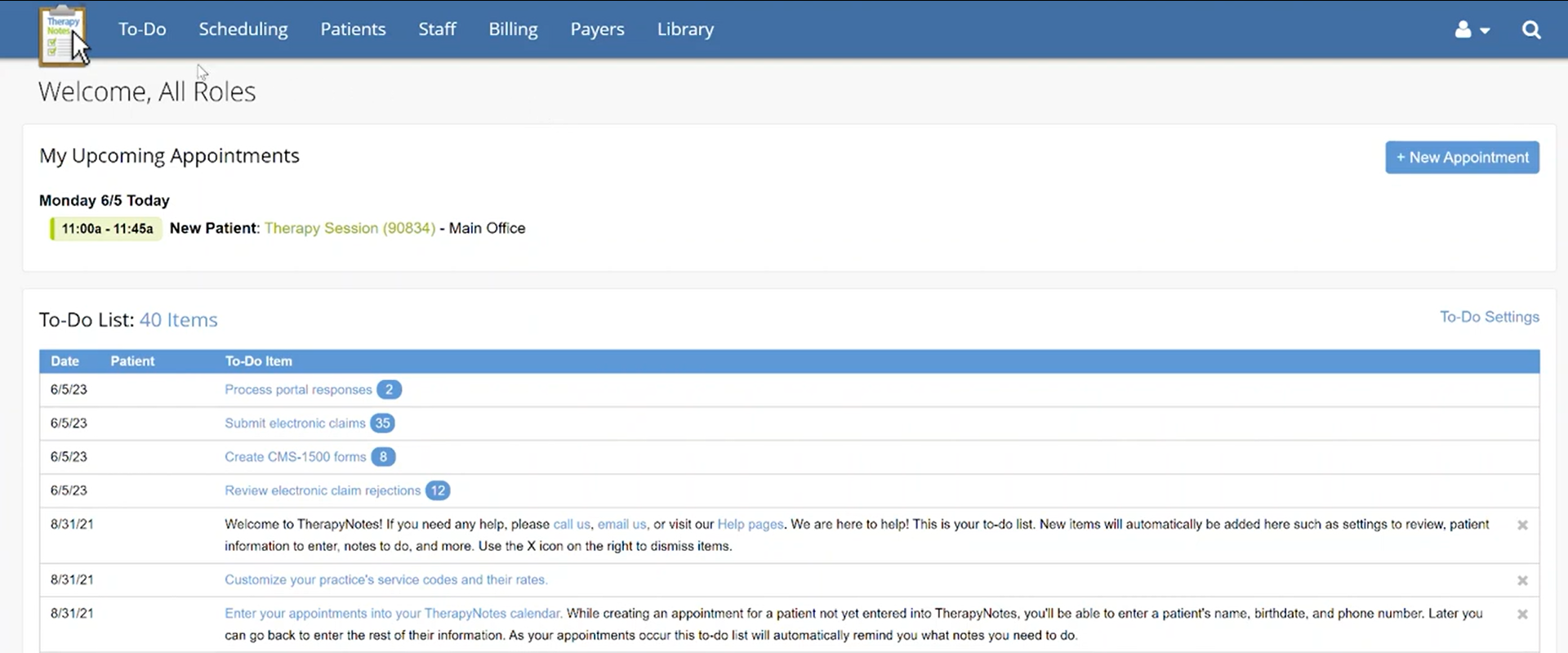The width and height of the screenshot is (1568, 653).
Task: Expand the user account dropdown
Action: click(x=1472, y=30)
